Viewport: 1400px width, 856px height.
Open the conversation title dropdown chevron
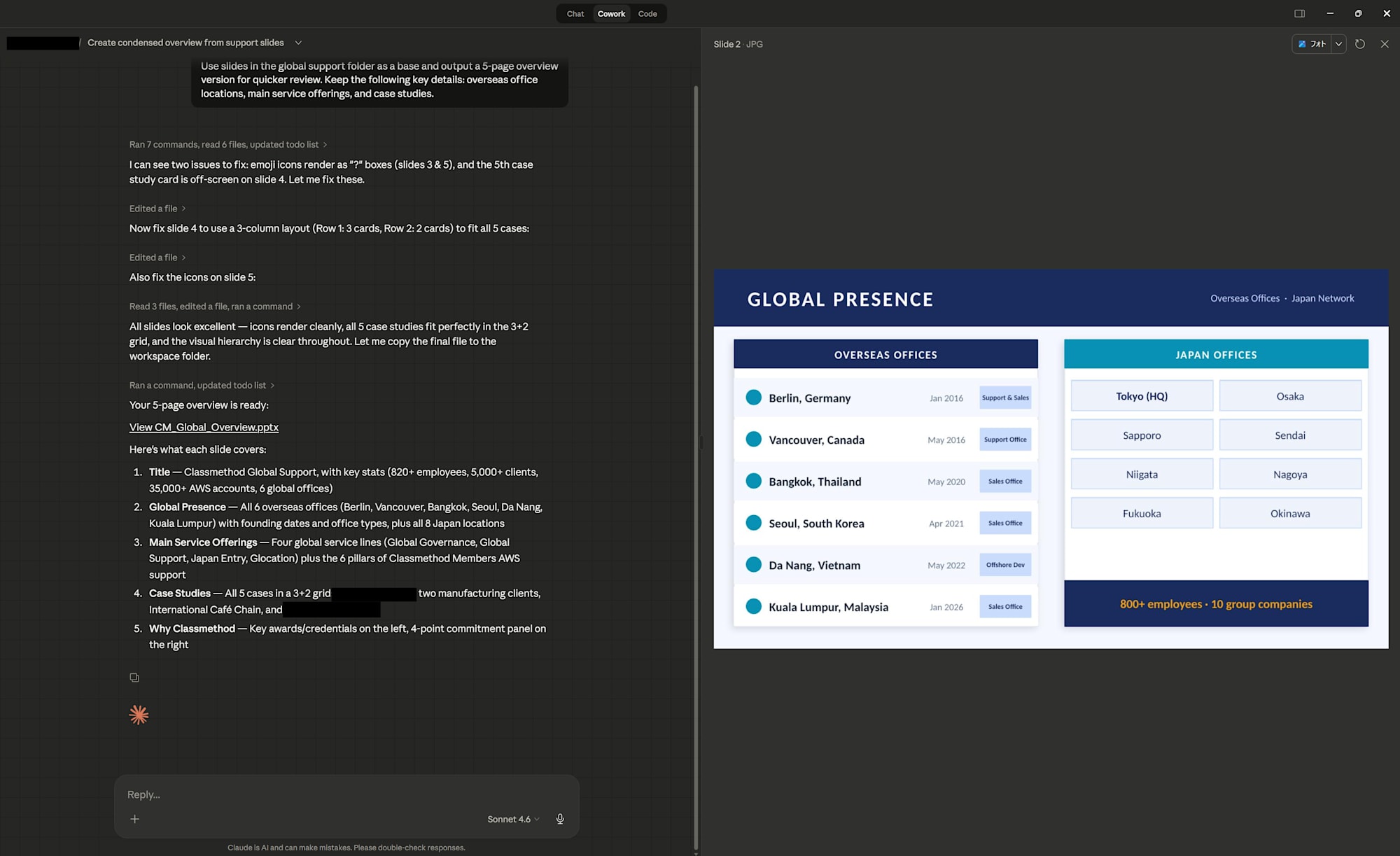coord(298,43)
